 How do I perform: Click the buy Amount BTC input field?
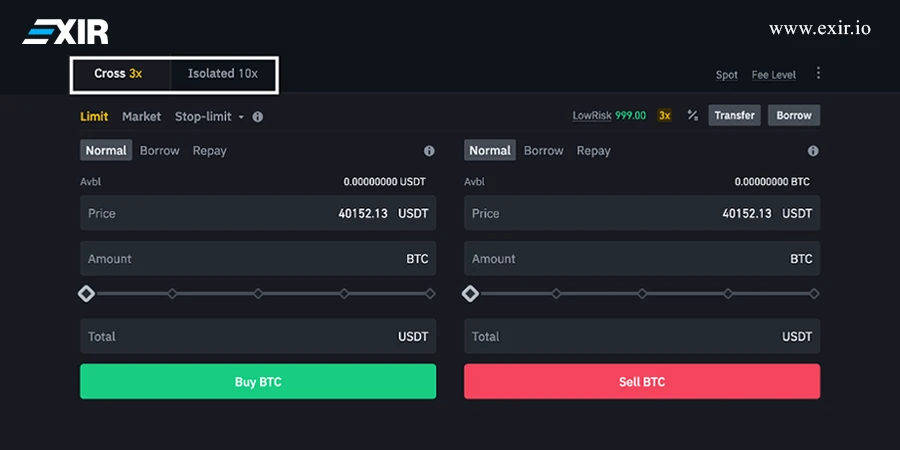tap(258, 258)
